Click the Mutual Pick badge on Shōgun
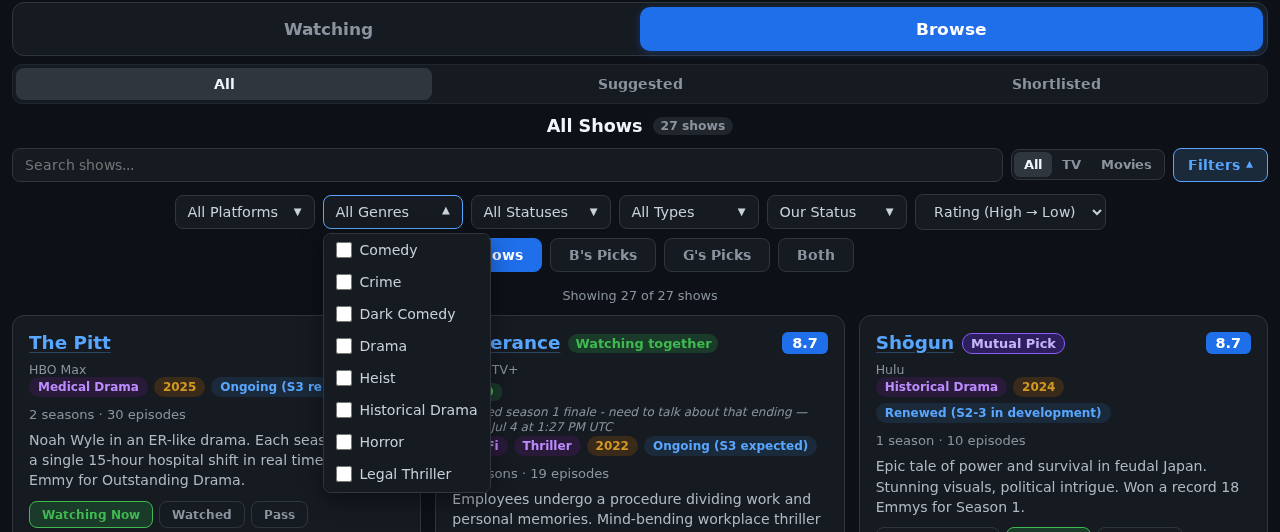Screen dimensions: 1280x532 pyautogui.click(x=1013, y=344)
